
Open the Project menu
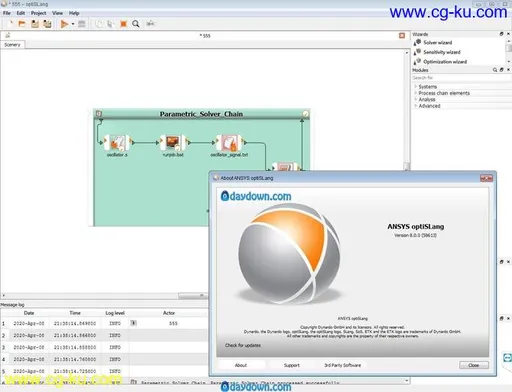(x=39, y=13)
